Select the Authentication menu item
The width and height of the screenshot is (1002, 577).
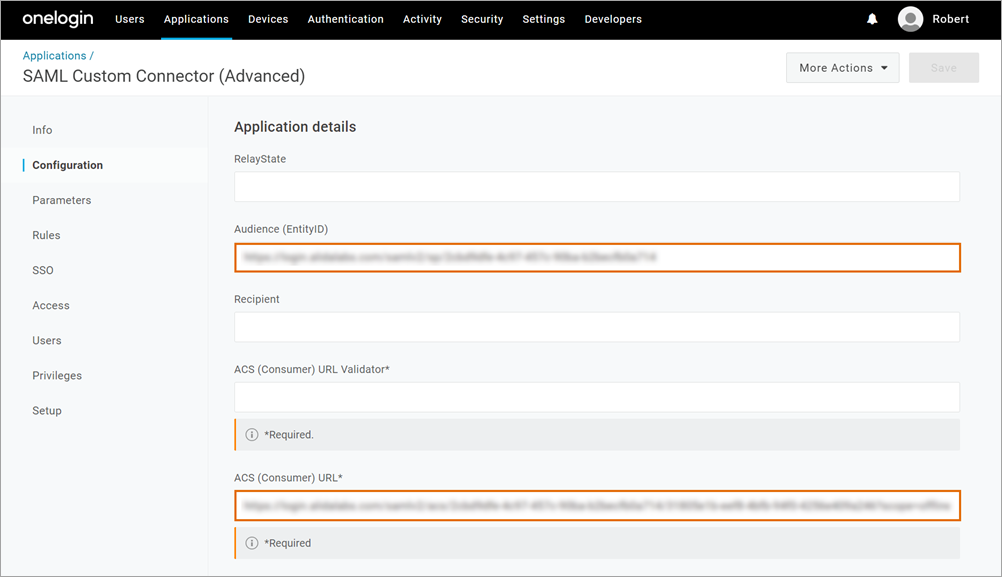coord(345,18)
